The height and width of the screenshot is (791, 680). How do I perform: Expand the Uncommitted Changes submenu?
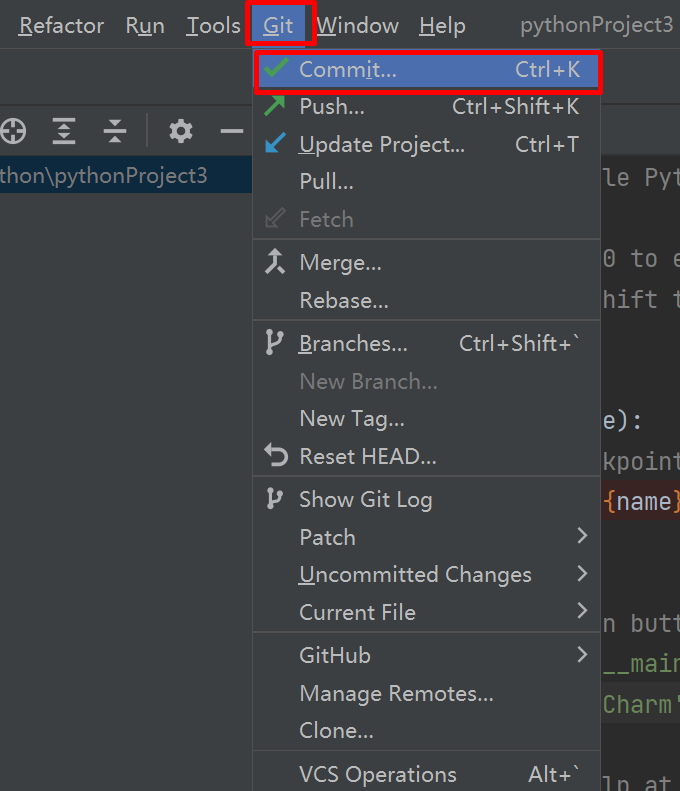[x=582, y=574]
